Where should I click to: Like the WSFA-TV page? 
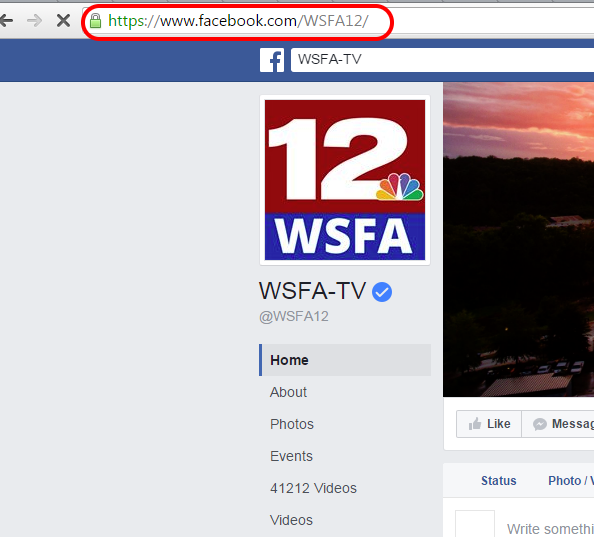(489, 424)
